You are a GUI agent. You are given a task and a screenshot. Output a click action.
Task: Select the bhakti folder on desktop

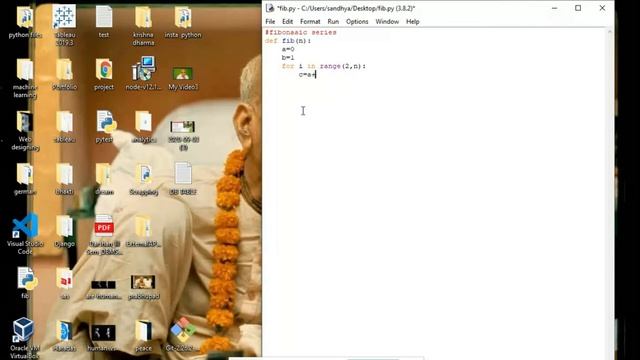(64, 179)
